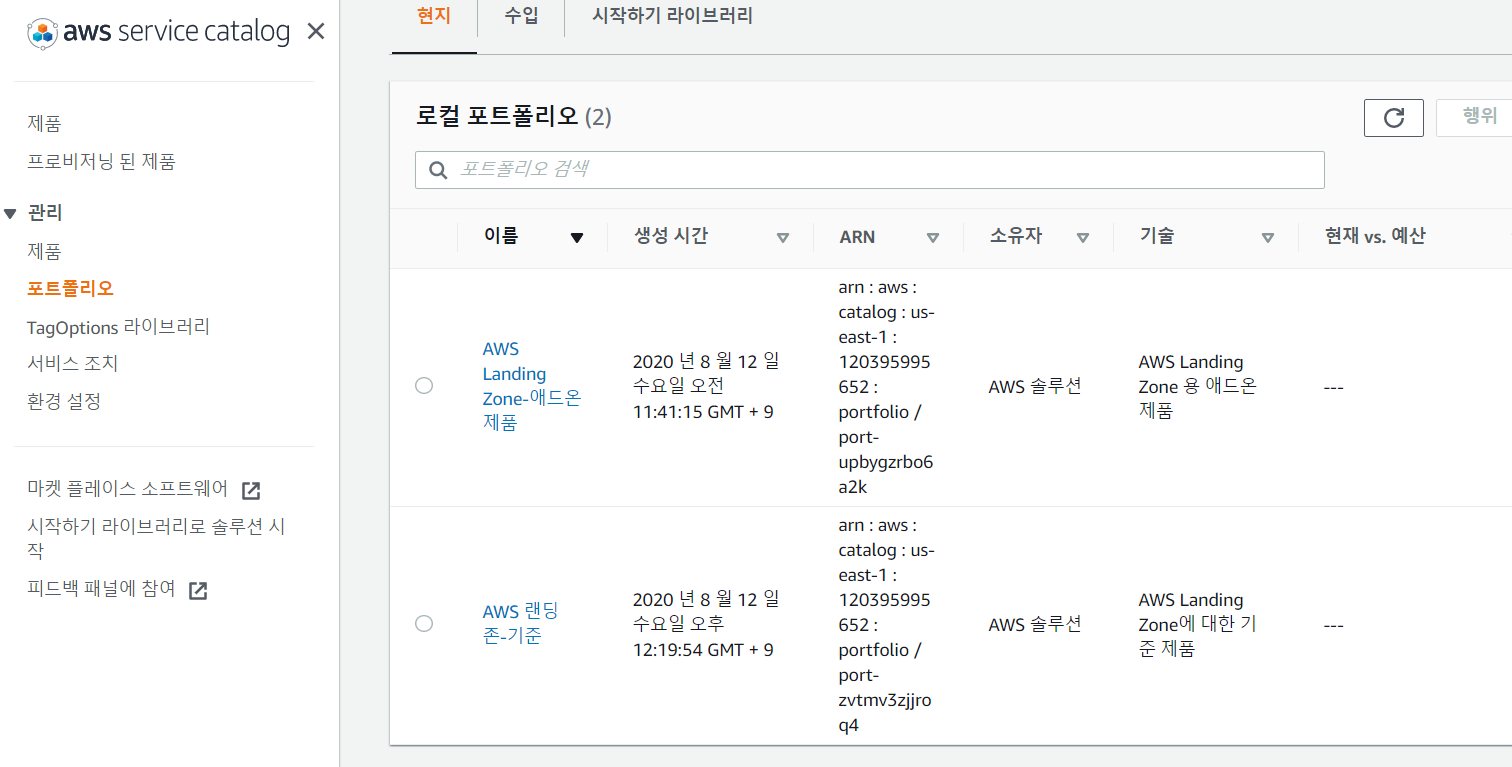Close the navigation sidebar with the X
Image resolution: width=1512 pixels, height=767 pixels.
coord(316,32)
